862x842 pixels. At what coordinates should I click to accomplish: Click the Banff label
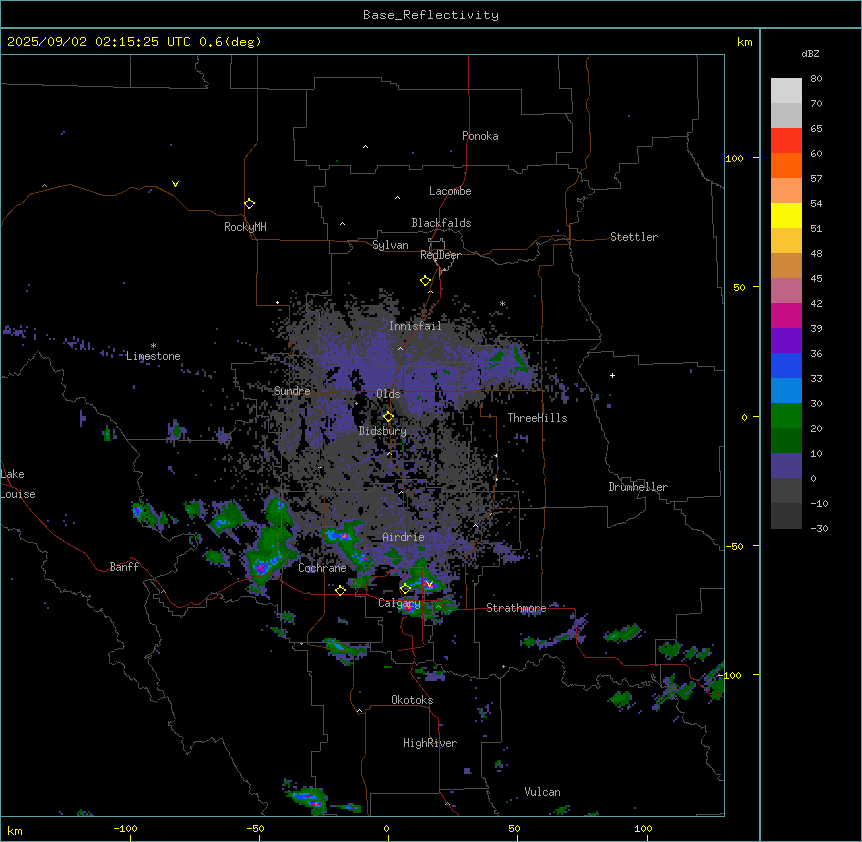click(124, 567)
